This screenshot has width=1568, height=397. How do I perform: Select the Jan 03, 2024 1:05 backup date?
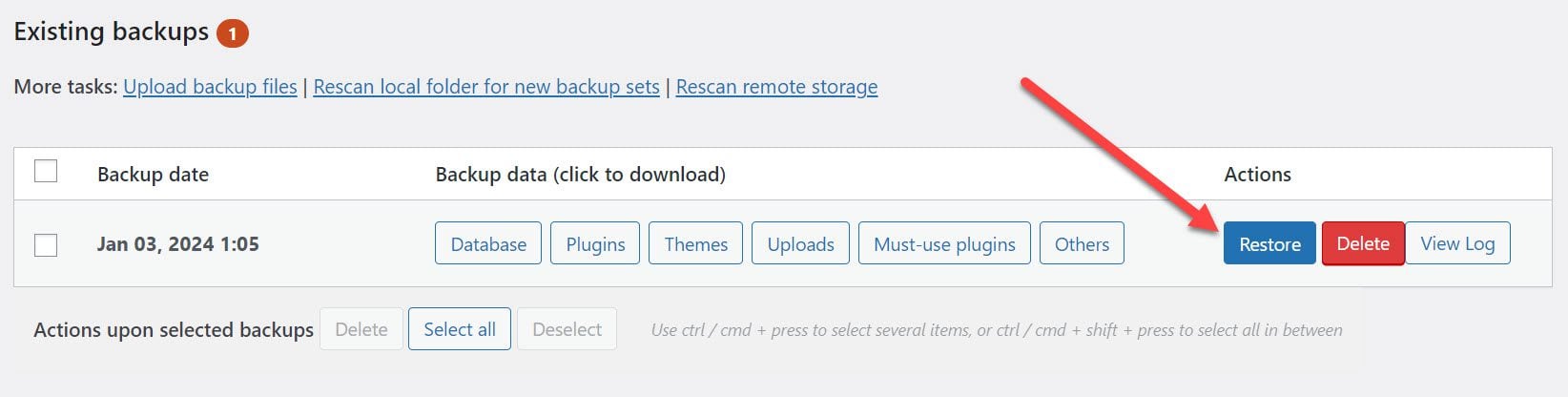click(x=178, y=244)
